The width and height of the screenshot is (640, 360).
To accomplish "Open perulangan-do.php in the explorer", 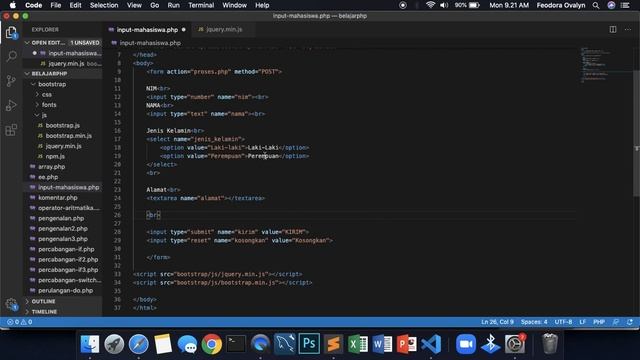I will [62, 291].
